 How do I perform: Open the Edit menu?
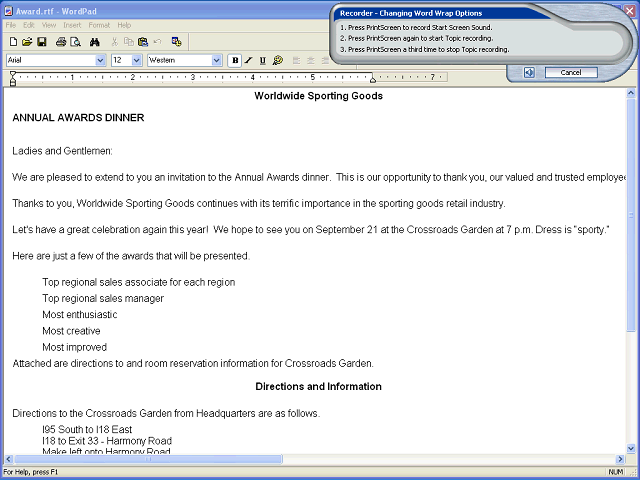click(29, 25)
